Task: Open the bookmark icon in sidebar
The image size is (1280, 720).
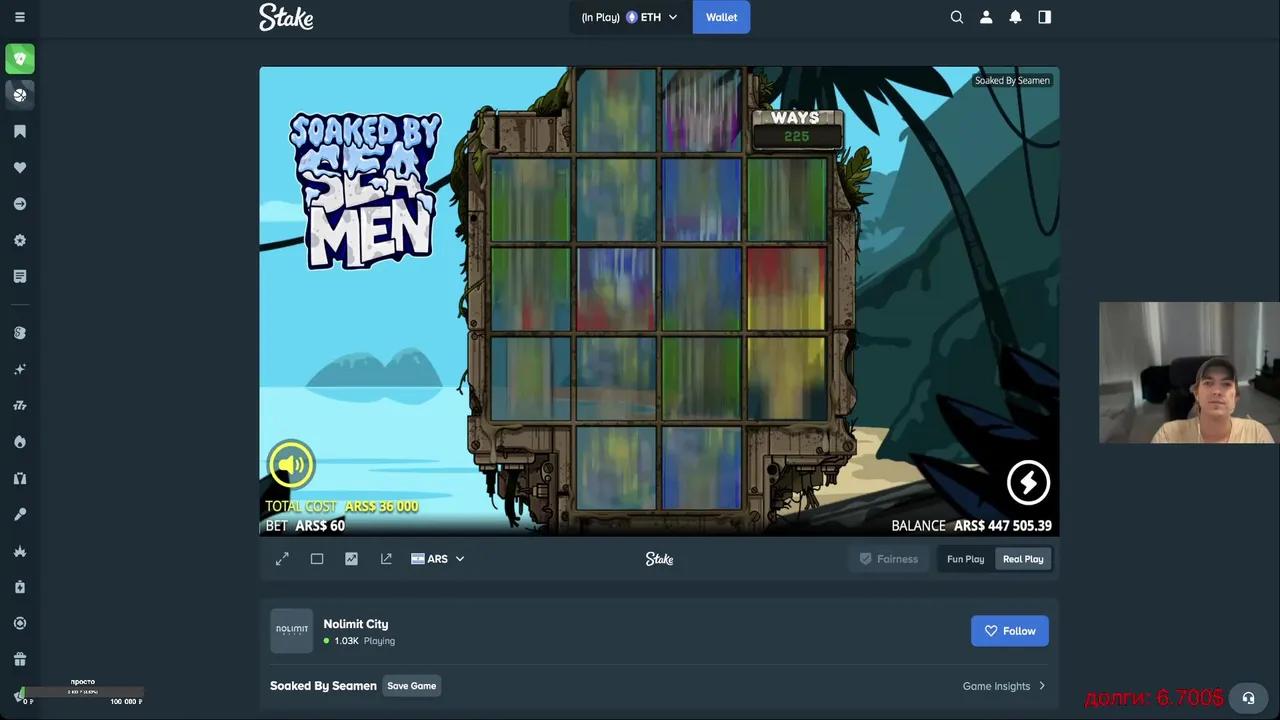Action: pos(20,131)
